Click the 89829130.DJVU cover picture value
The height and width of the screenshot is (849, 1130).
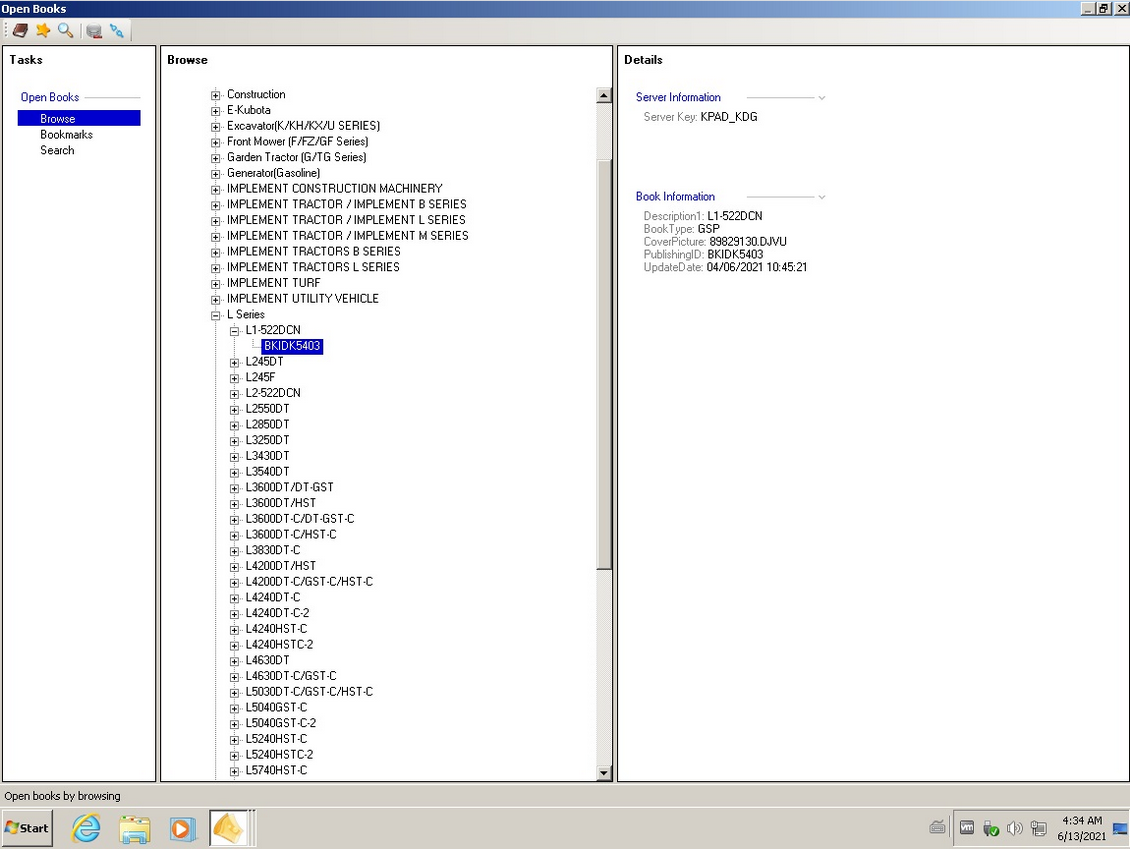[x=747, y=241]
